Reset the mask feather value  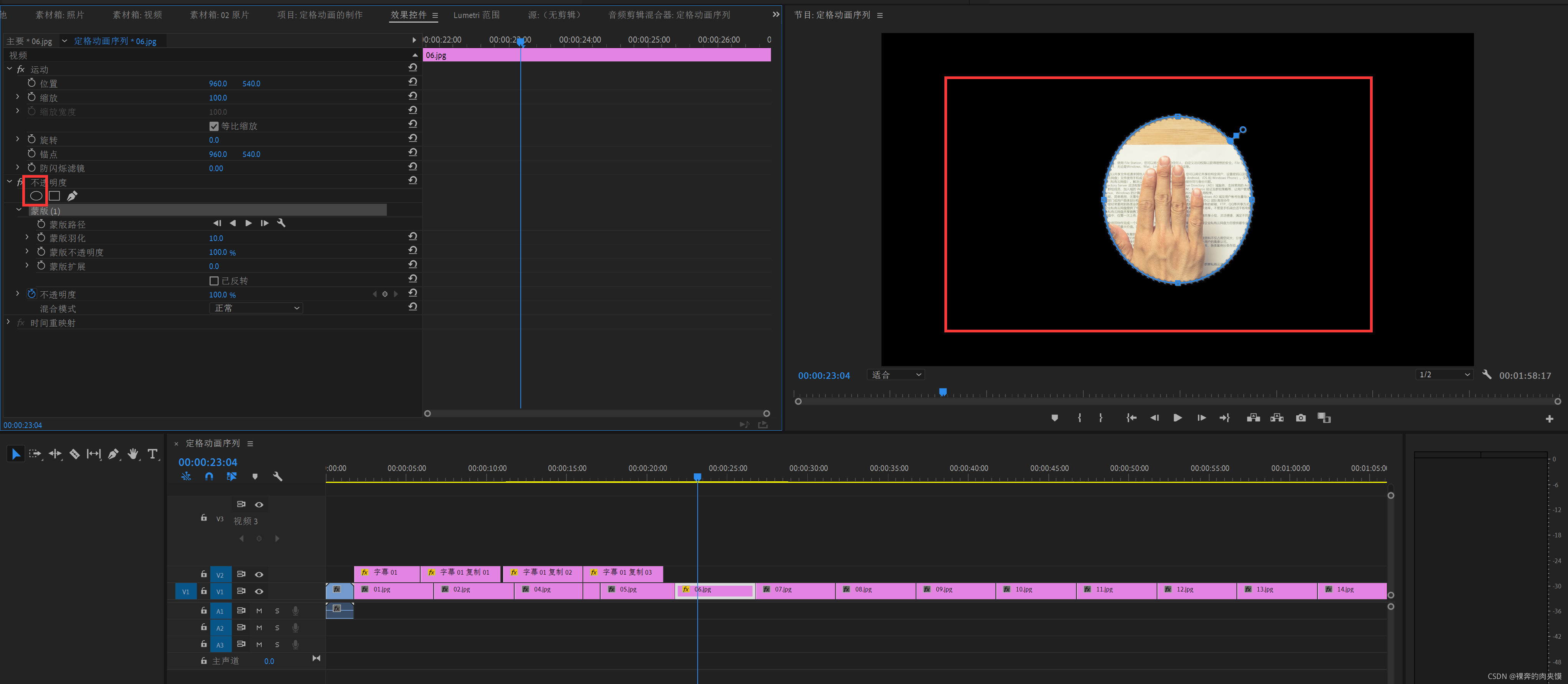pyautogui.click(x=413, y=236)
